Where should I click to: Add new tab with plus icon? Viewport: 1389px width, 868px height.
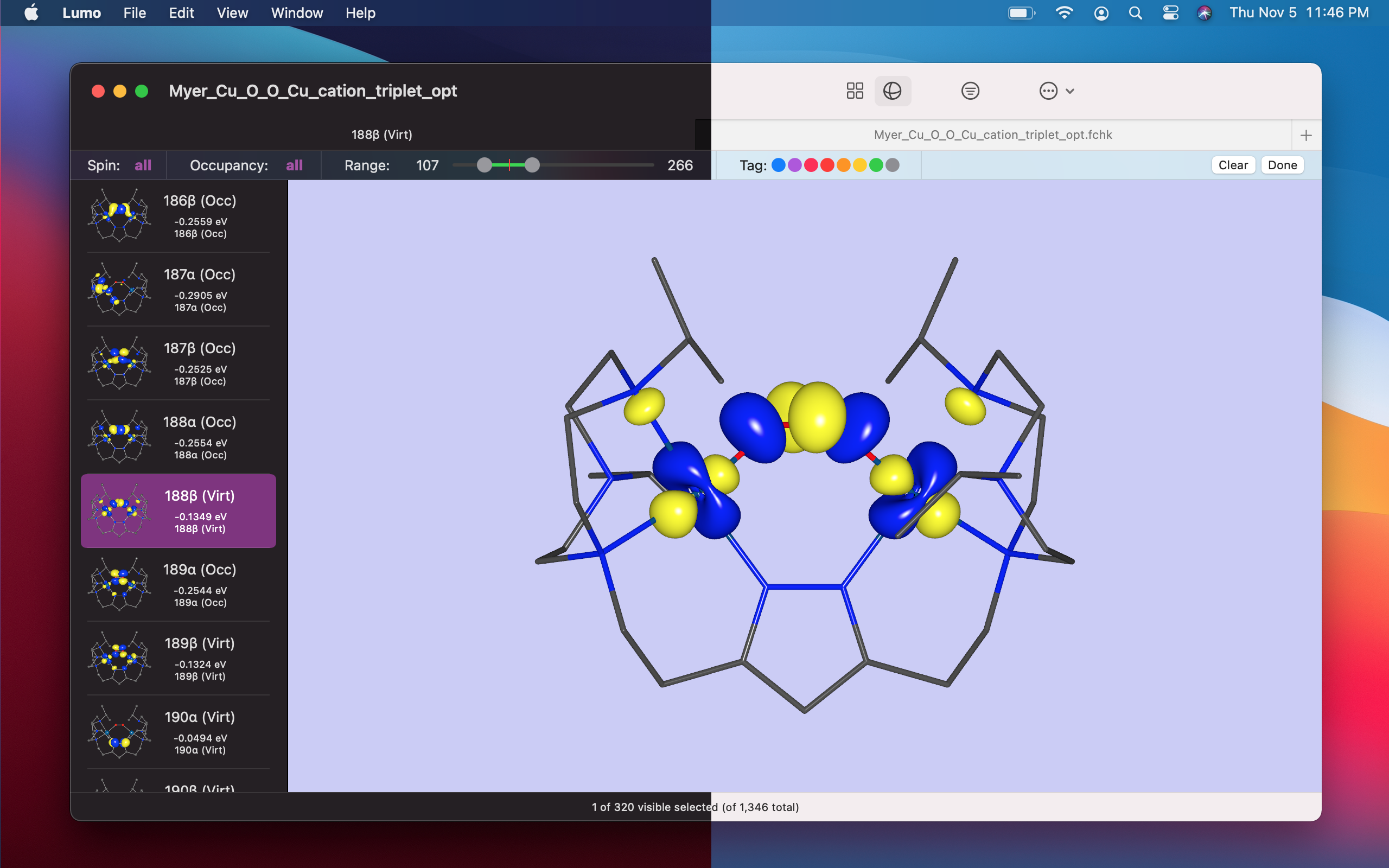(x=1306, y=136)
